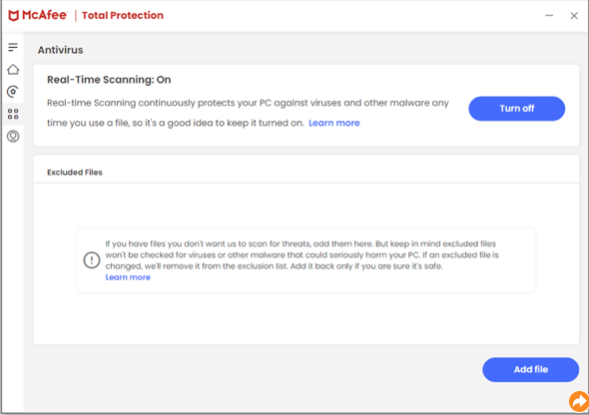Close the McAfee Total Protection window
The image size is (589, 415).
574,15
